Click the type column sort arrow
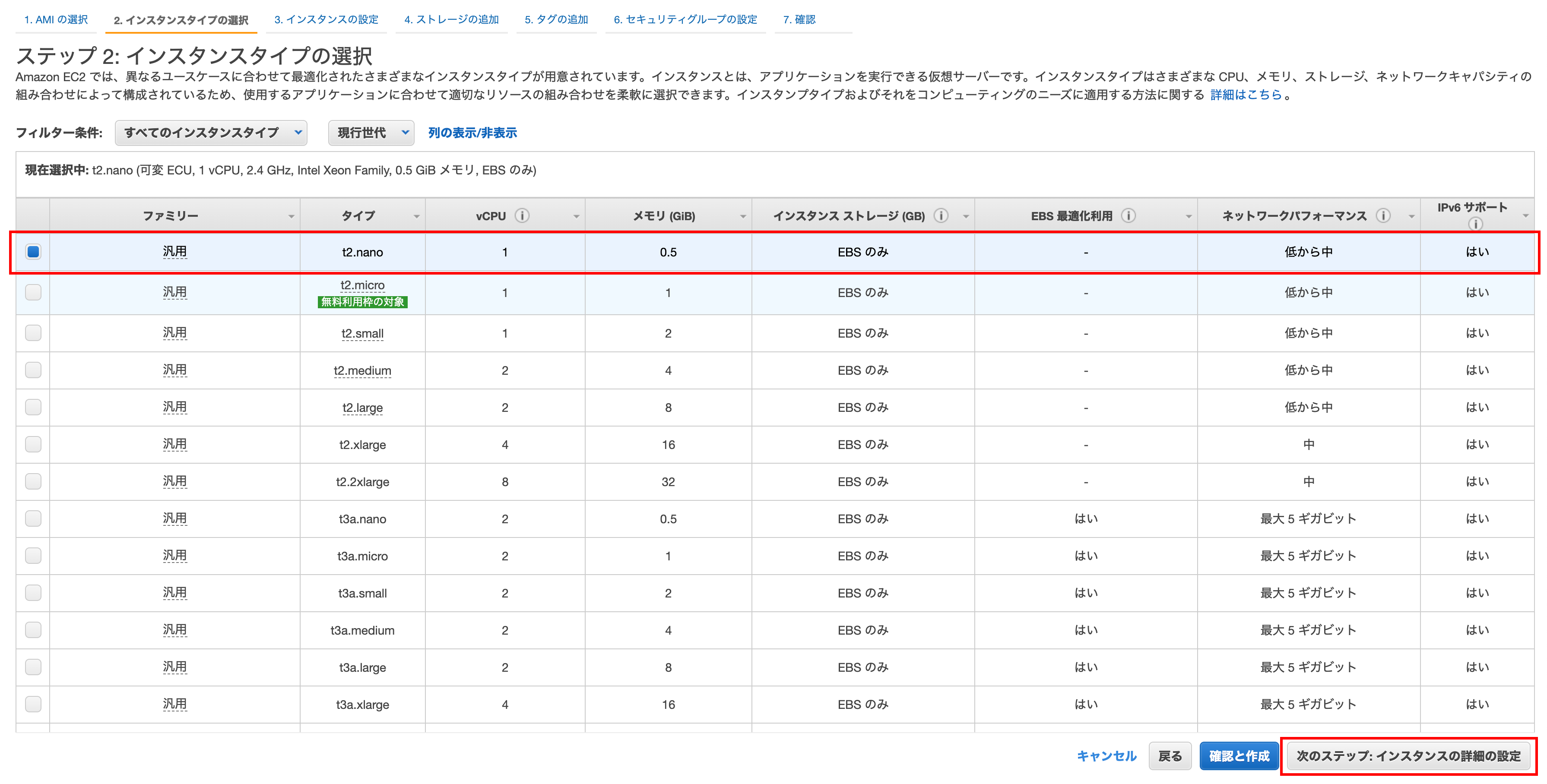This screenshot has width=1547, height=784. [416, 217]
